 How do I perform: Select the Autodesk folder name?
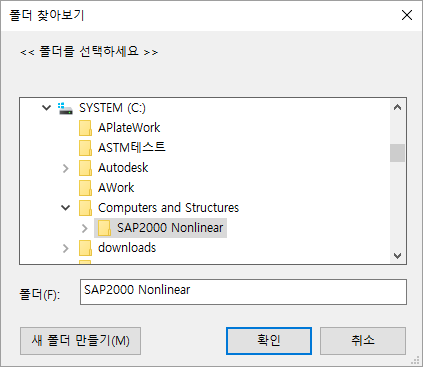coord(123,168)
